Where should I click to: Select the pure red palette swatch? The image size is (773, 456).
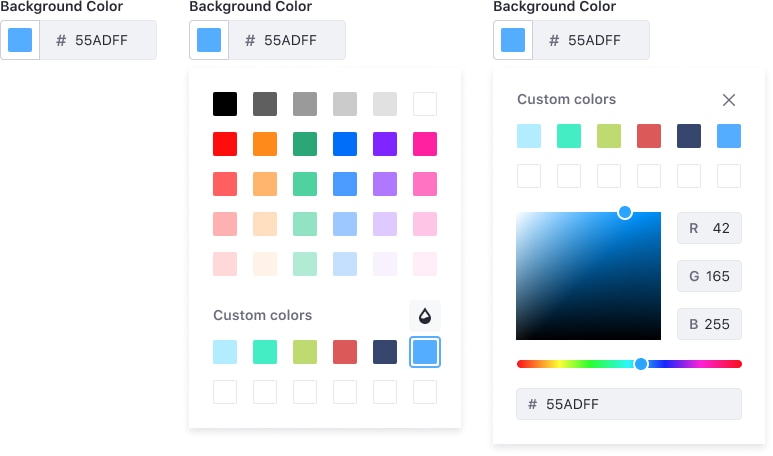[x=225, y=144]
